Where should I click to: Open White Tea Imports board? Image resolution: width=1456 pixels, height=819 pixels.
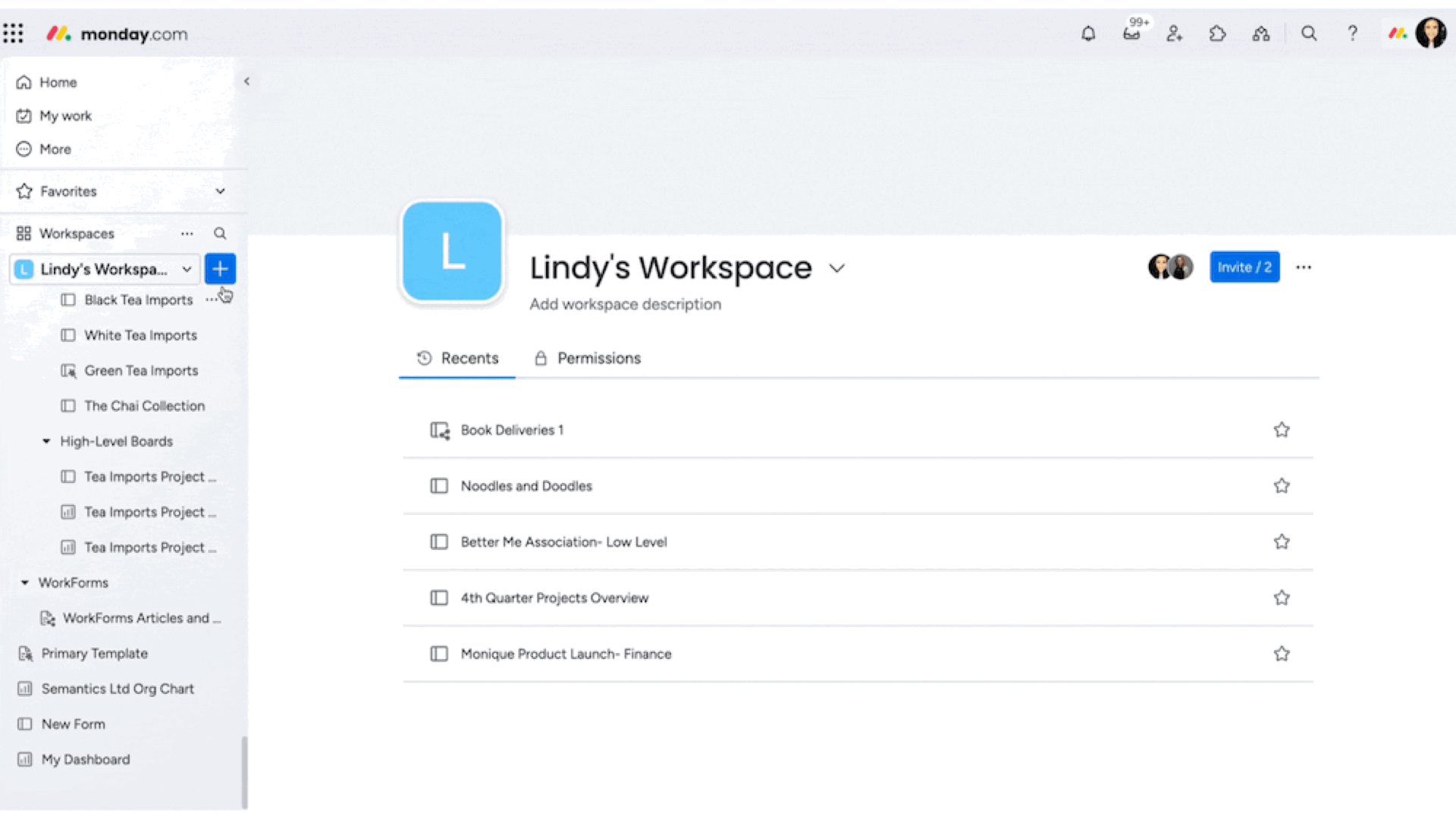tap(141, 335)
